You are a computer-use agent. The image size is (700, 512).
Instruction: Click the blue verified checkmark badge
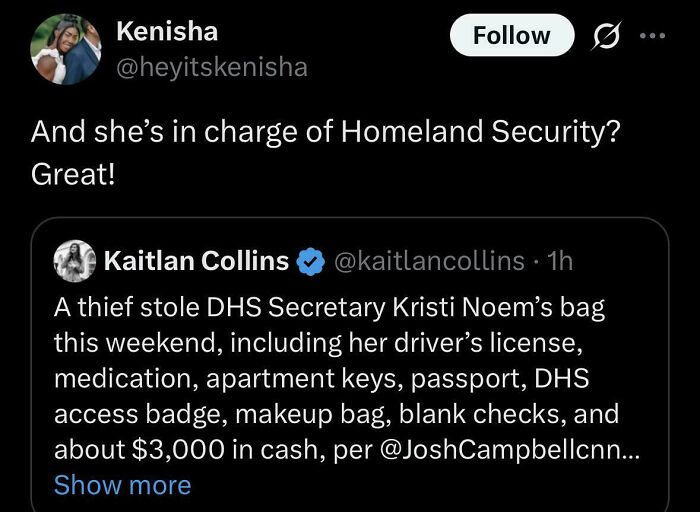coord(311,262)
